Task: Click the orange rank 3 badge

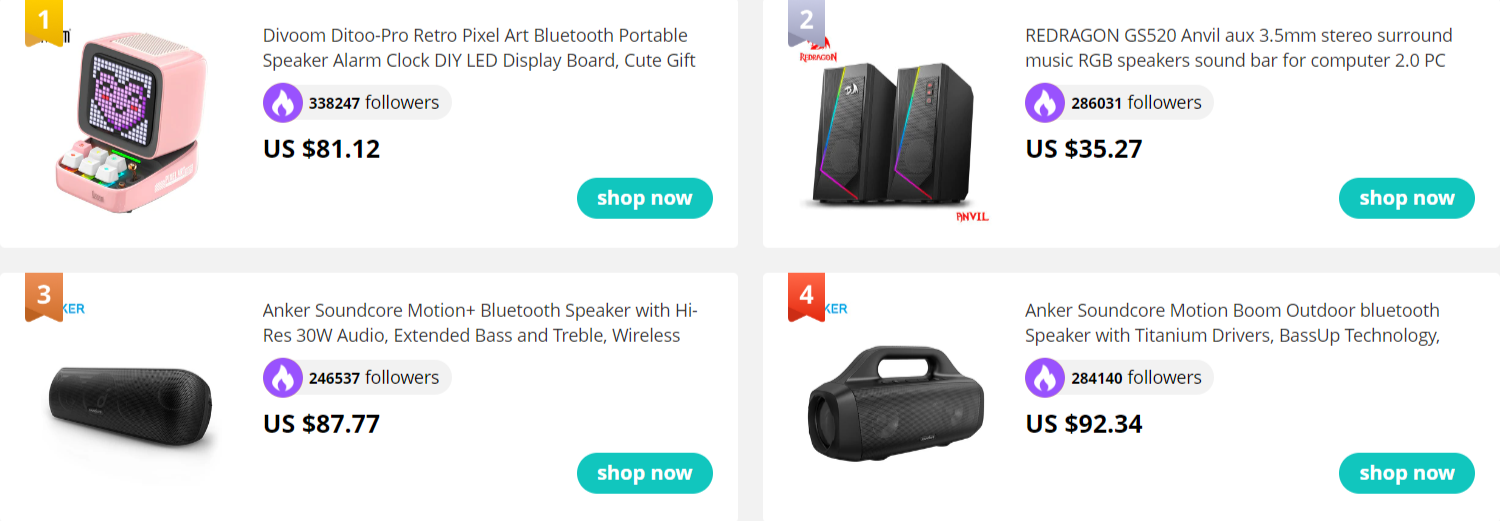Action: 44,297
